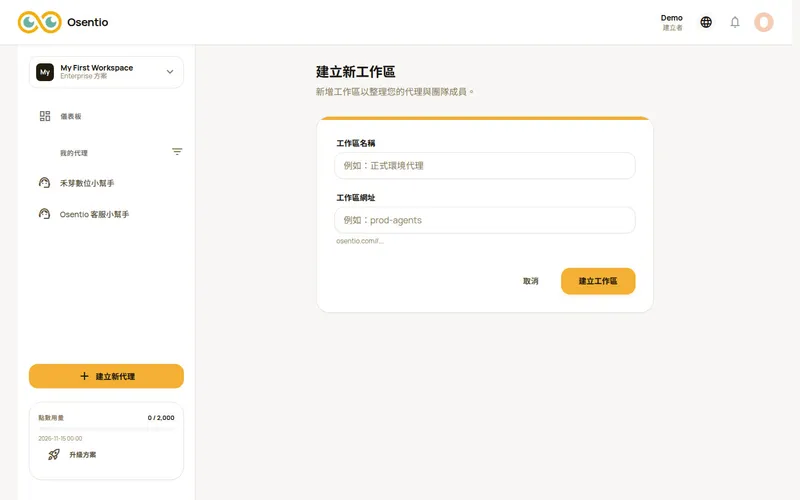This screenshot has height=500, width=800.
Task: Click the dashboard grid icon
Action: pyautogui.click(x=45, y=116)
